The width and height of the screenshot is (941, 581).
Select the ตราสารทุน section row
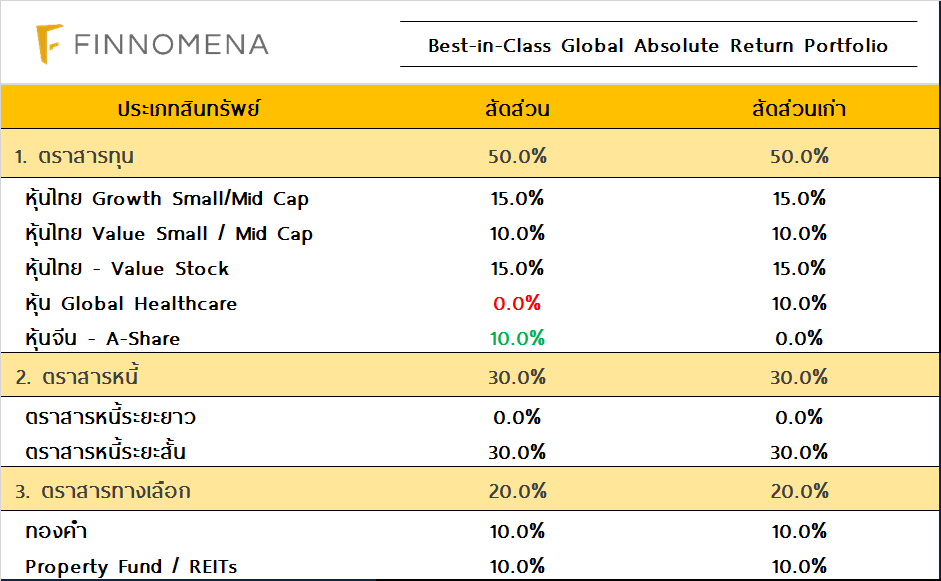(x=75, y=156)
